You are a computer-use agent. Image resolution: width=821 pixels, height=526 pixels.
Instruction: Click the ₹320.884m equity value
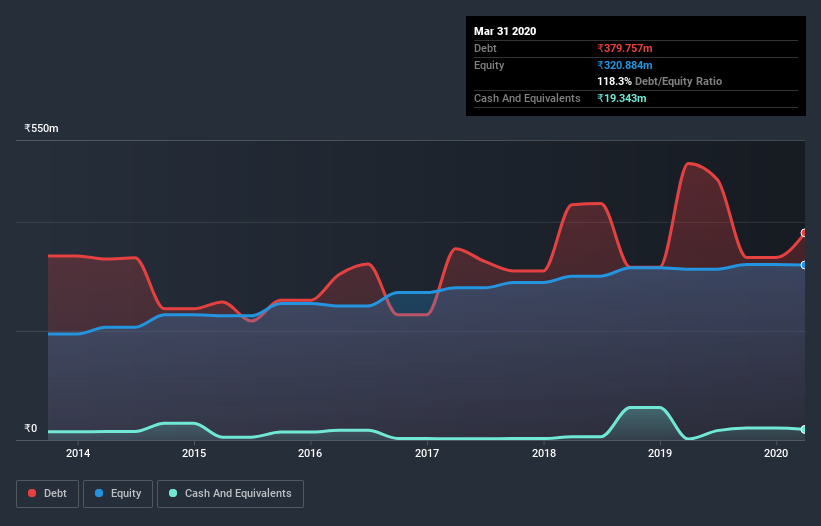[625, 65]
